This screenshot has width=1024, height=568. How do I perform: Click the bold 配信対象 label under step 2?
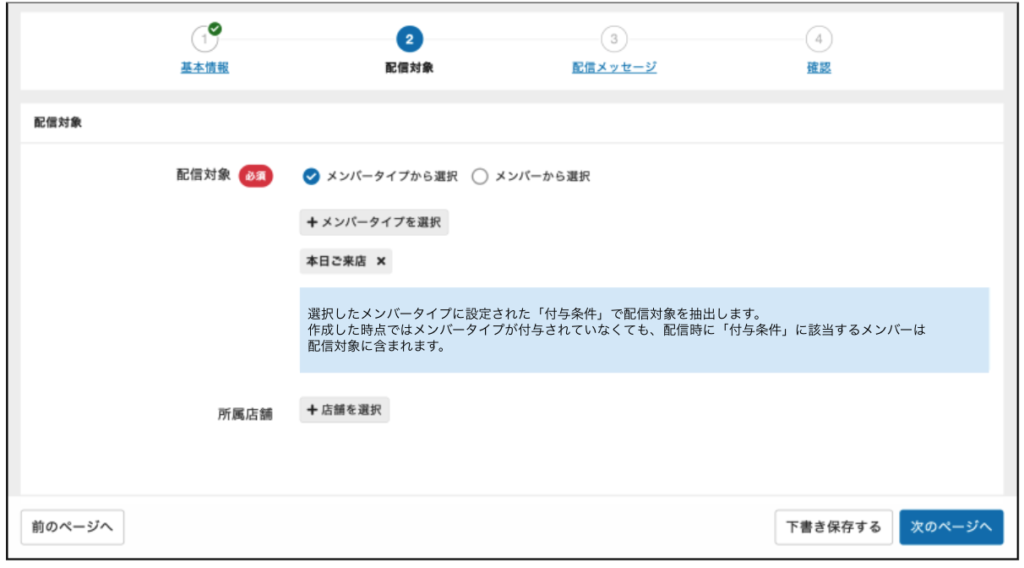pyautogui.click(x=408, y=68)
